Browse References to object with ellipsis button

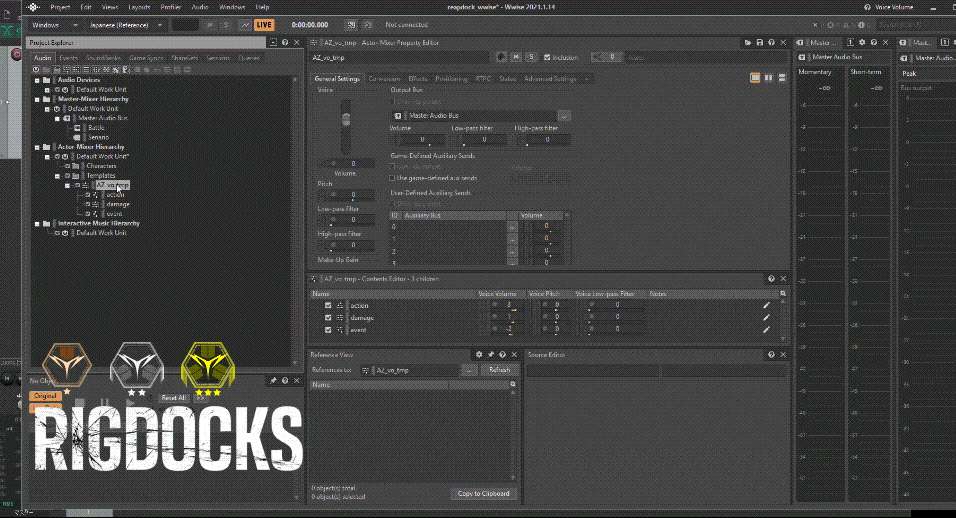click(x=469, y=370)
